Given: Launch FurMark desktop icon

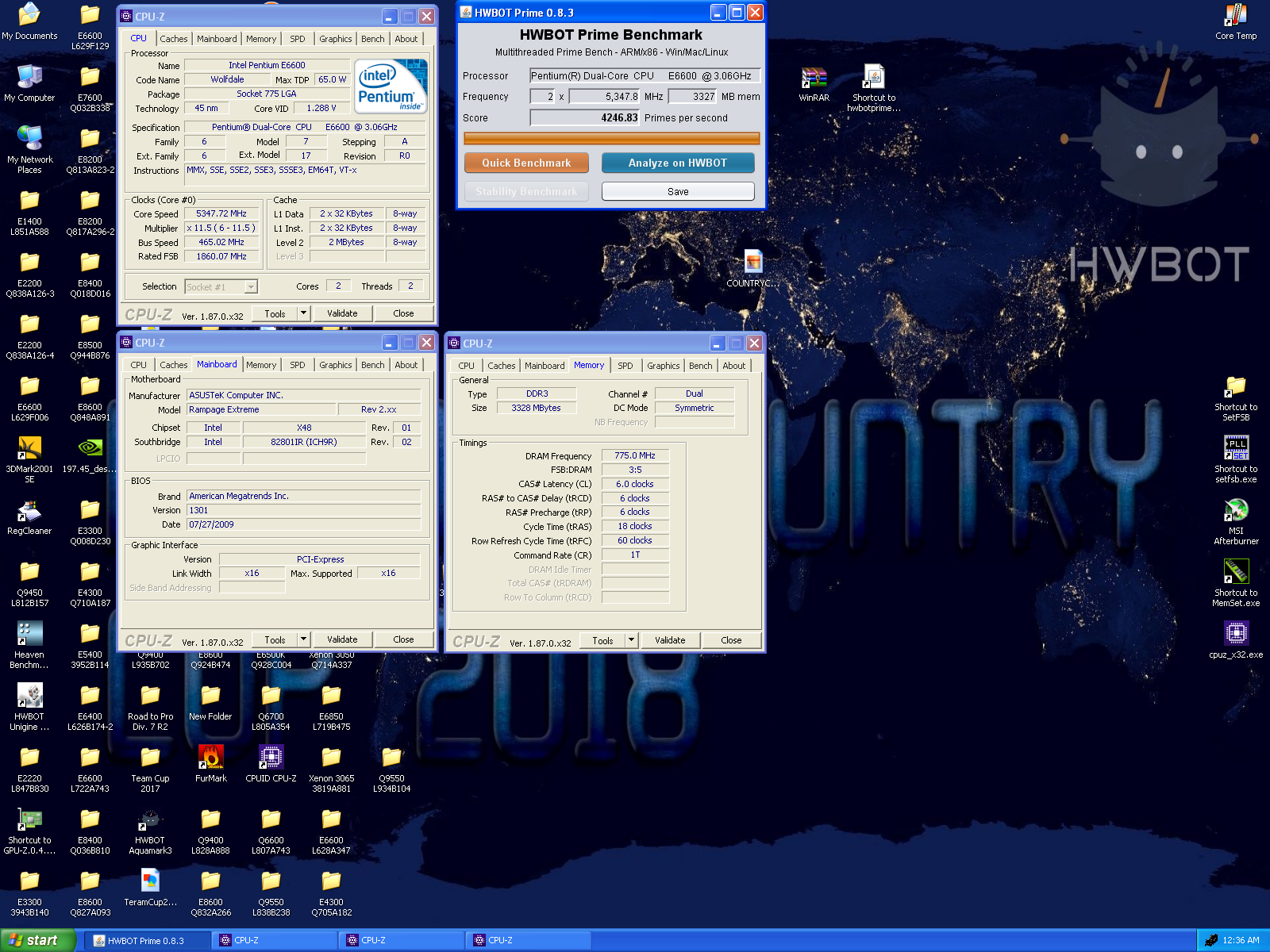Looking at the screenshot, I should pos(210,758).
